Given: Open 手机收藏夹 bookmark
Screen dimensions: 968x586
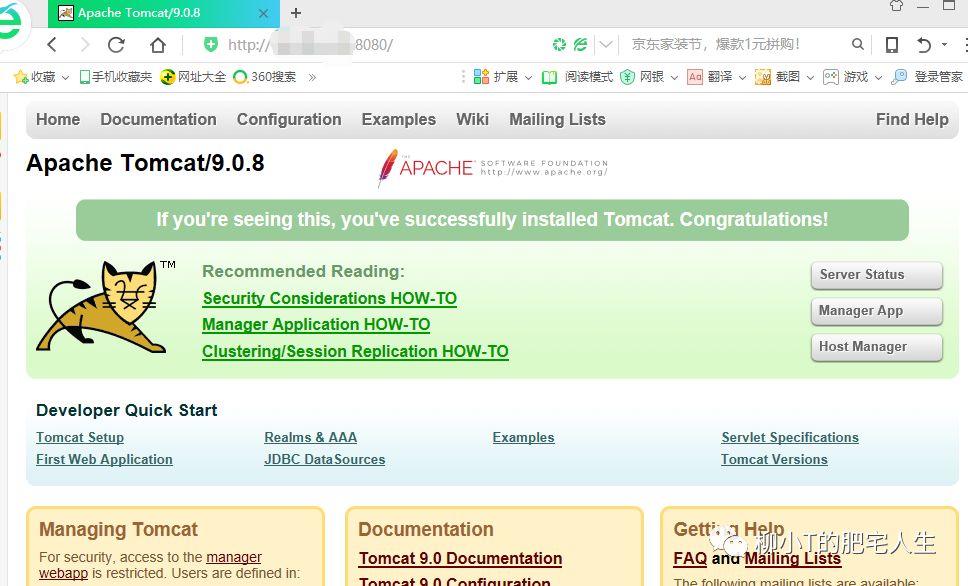Looking at the screenshot, I should (115, 77).
